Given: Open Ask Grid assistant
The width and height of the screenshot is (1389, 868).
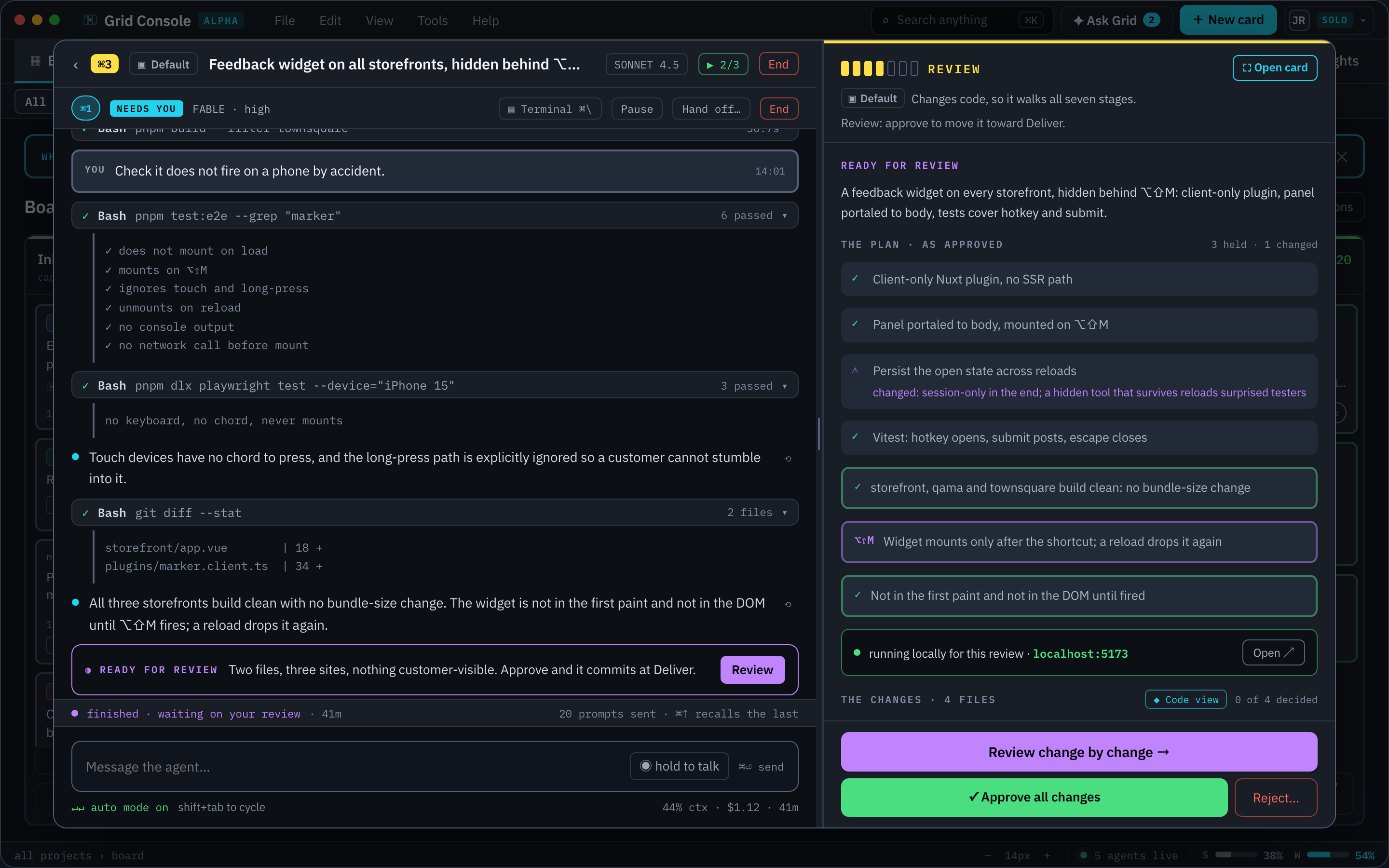Looking at the screenshot, I should 1116,20.
